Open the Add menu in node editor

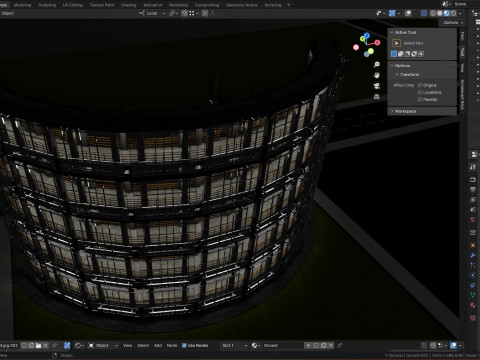coord(158,345)
